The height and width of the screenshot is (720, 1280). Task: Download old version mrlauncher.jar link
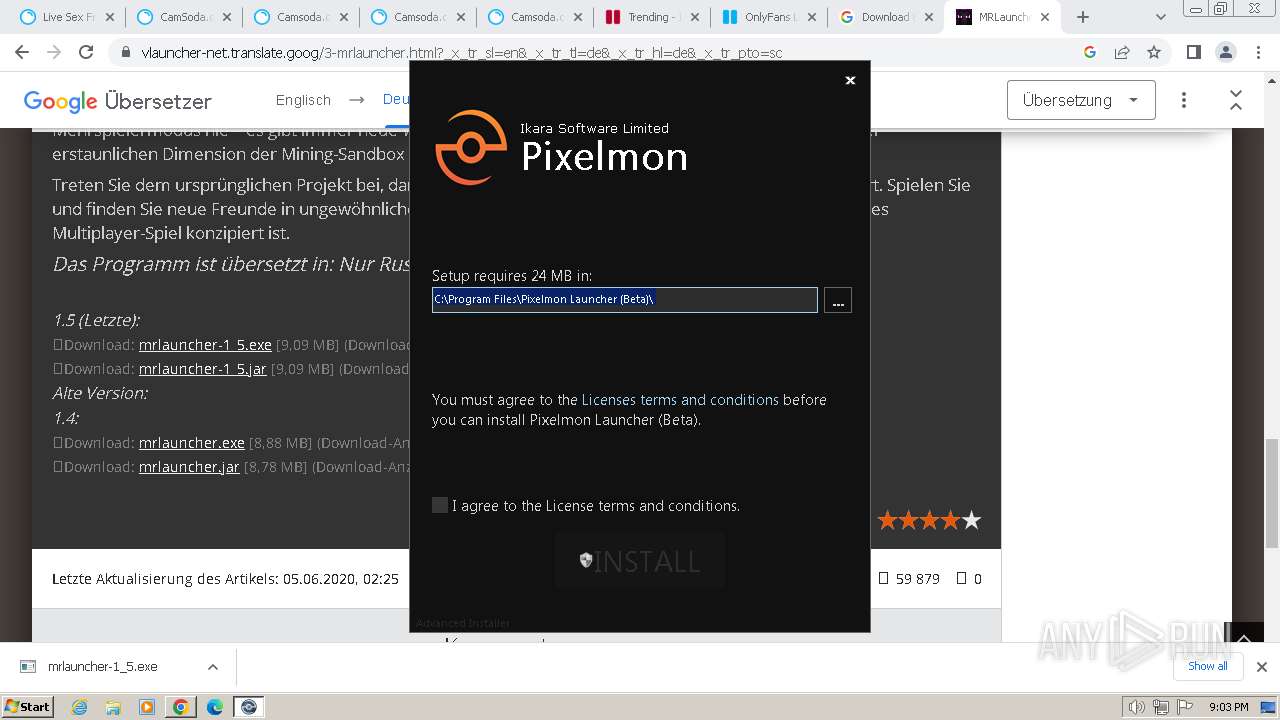189,466
